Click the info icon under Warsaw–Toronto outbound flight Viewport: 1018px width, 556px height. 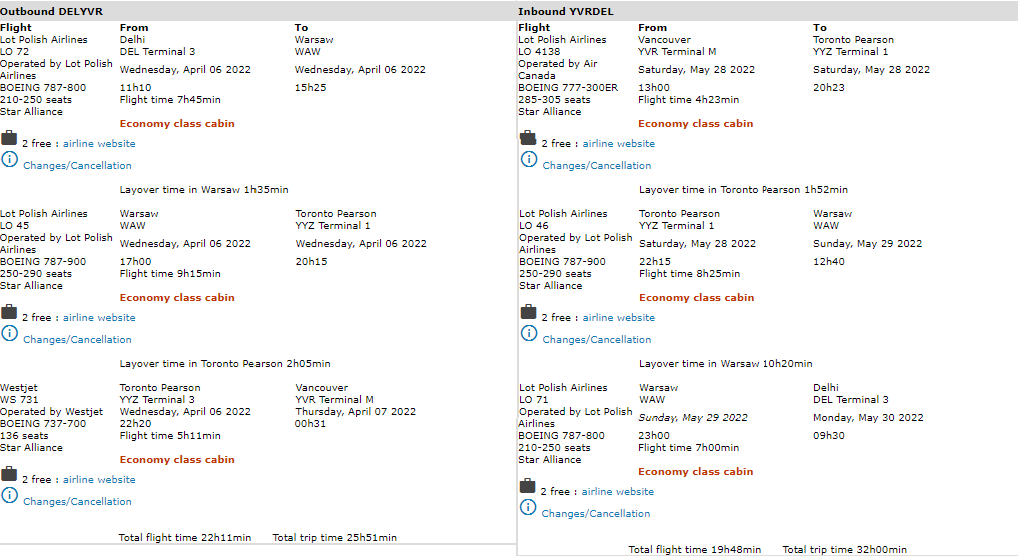pos(9,334)
